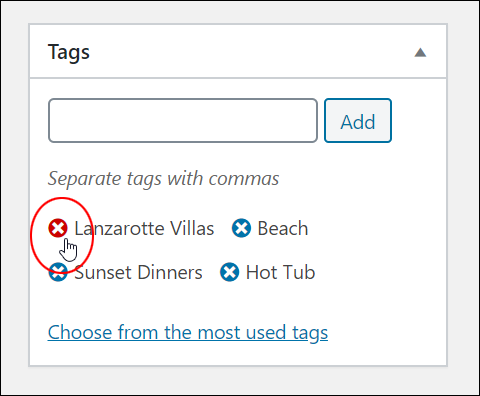This screenshot has width=480, height=396.
Task: Delete the Sunset Dinners tag
Action: click(x=58, y=272)
